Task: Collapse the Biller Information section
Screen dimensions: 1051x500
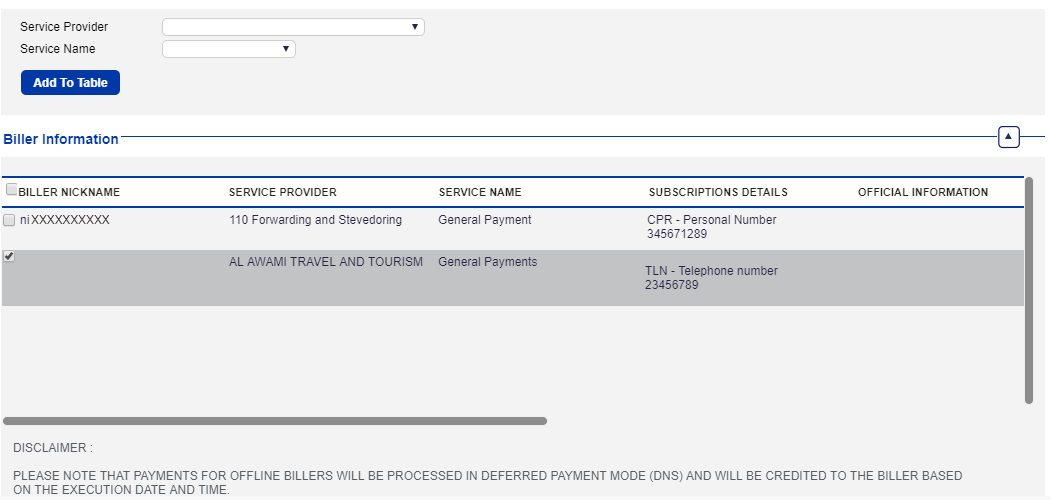Action: pyautogui.click(x=1008, y=137)
